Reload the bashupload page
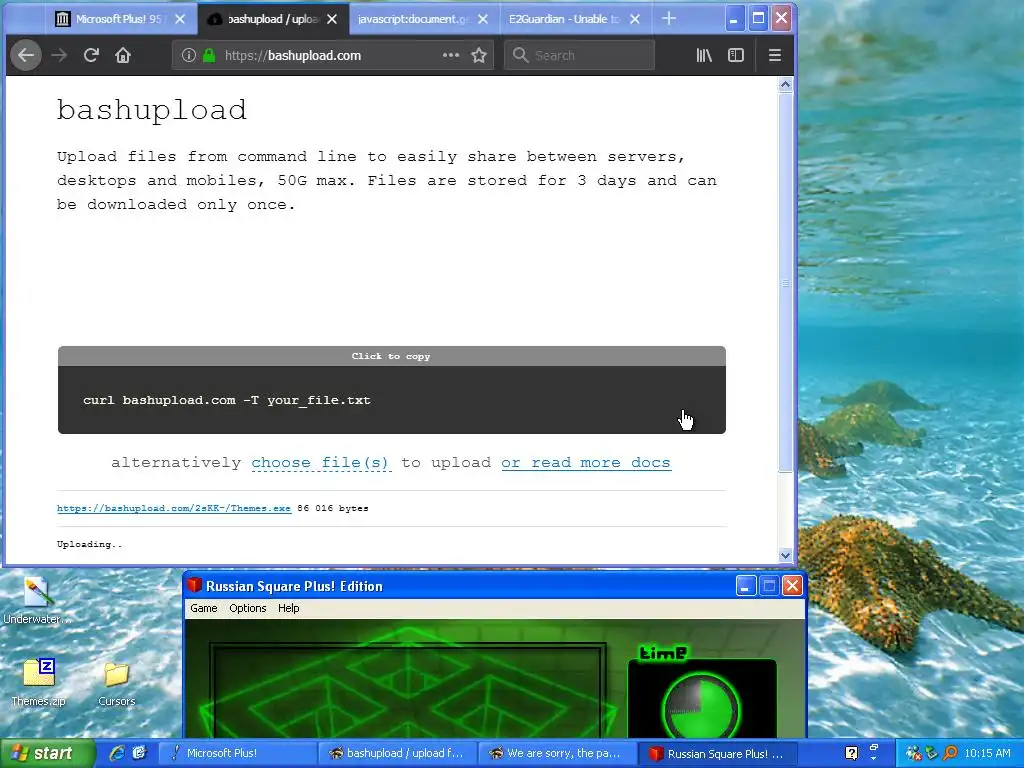The height and width of the screenshot is (768, 1024). (91, 56)
